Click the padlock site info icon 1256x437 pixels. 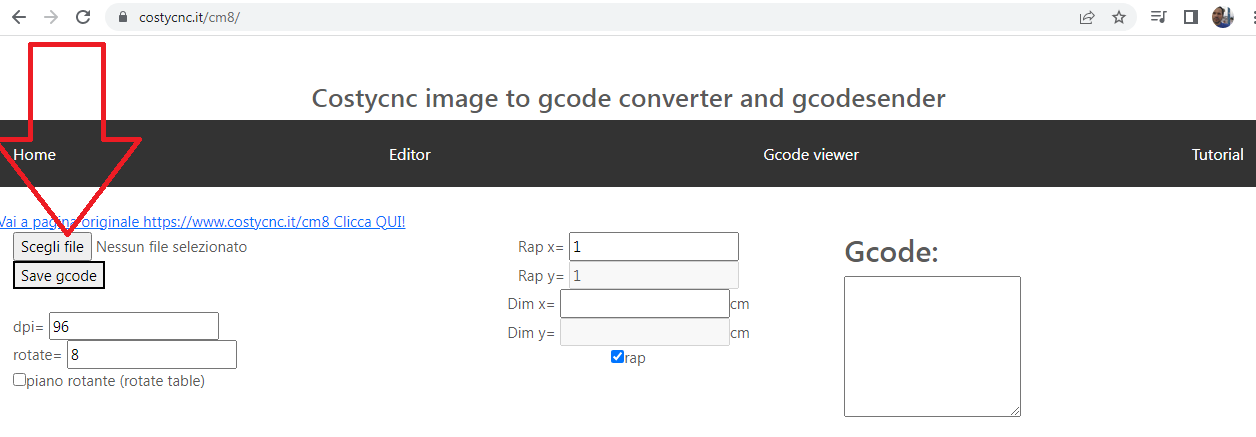coord(124,17)
